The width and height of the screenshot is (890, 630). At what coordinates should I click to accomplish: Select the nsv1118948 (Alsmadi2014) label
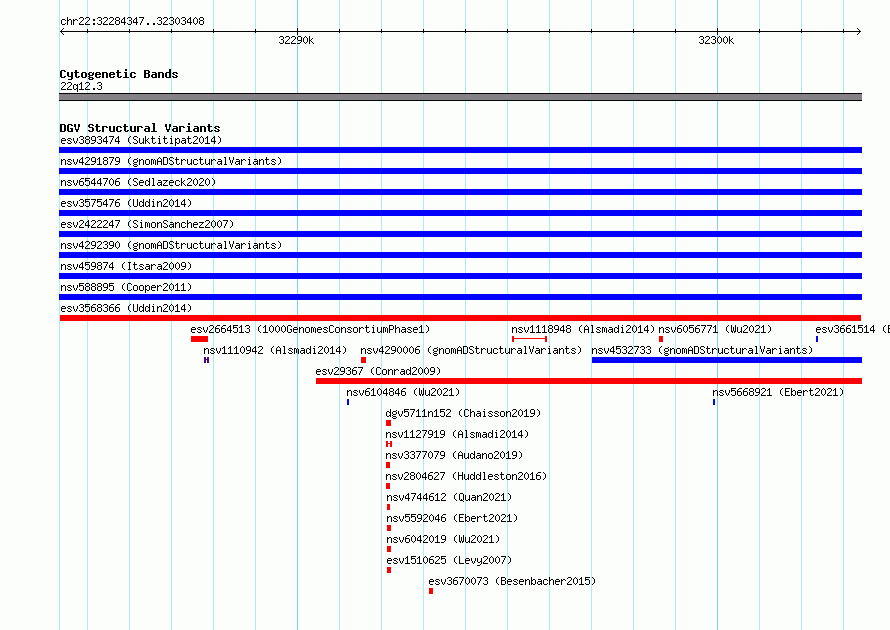[583, 329]
